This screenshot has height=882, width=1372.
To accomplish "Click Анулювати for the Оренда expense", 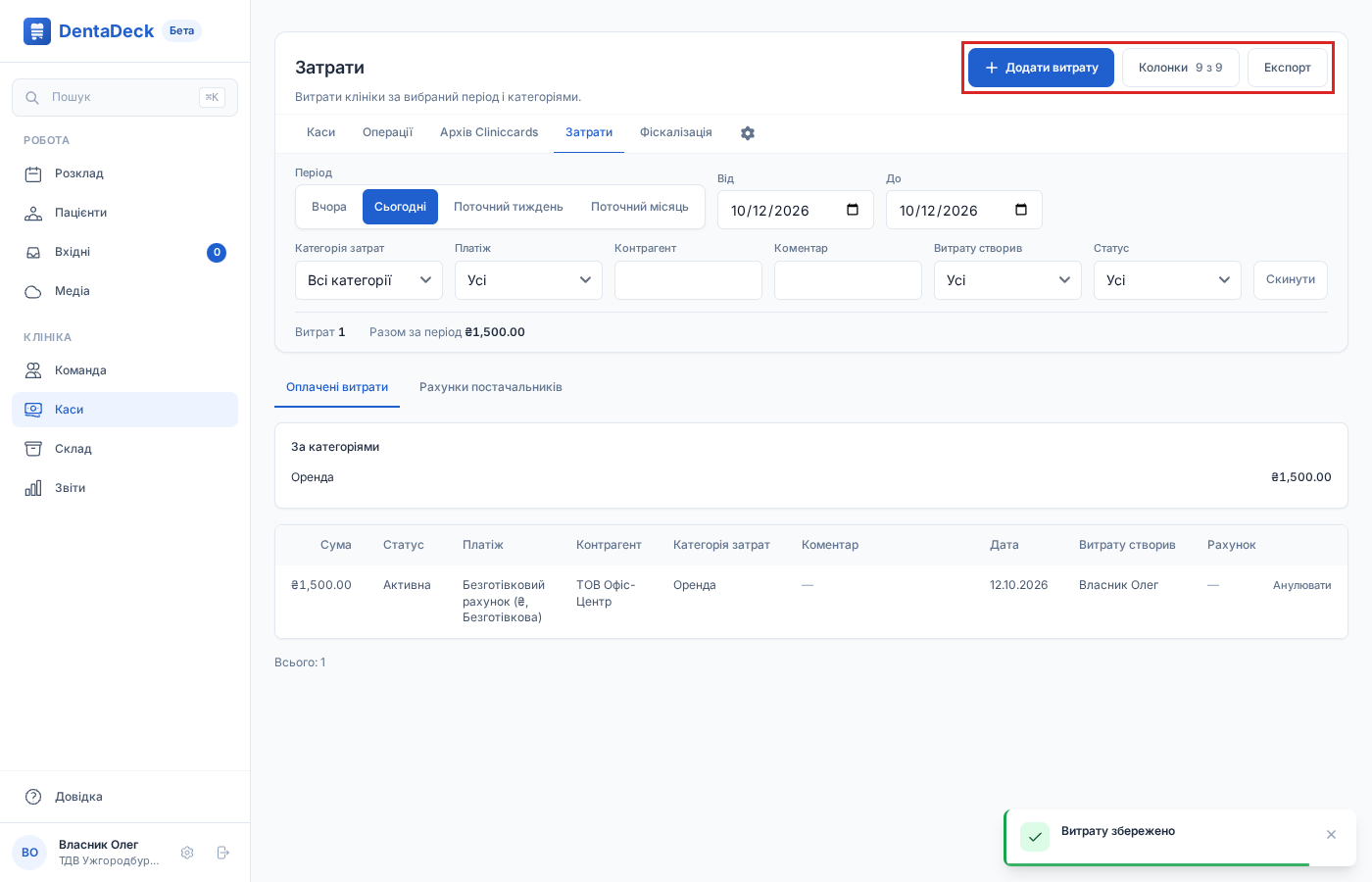I will coord(1301,585).
